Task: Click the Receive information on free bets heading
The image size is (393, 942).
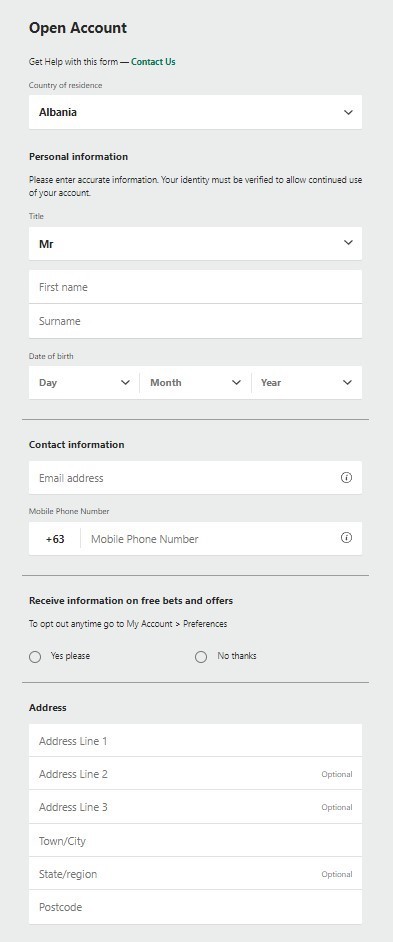Action: pyautogui.click(x=131, y=601)
